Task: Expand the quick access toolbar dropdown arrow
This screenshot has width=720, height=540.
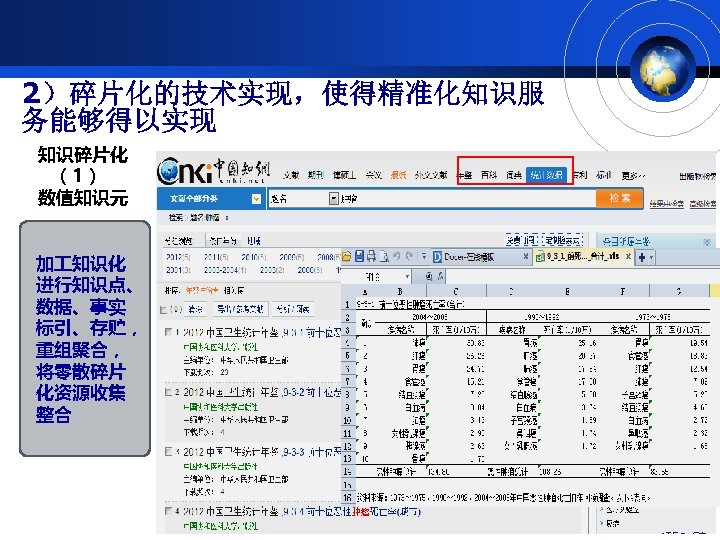Action: (424, 256)
